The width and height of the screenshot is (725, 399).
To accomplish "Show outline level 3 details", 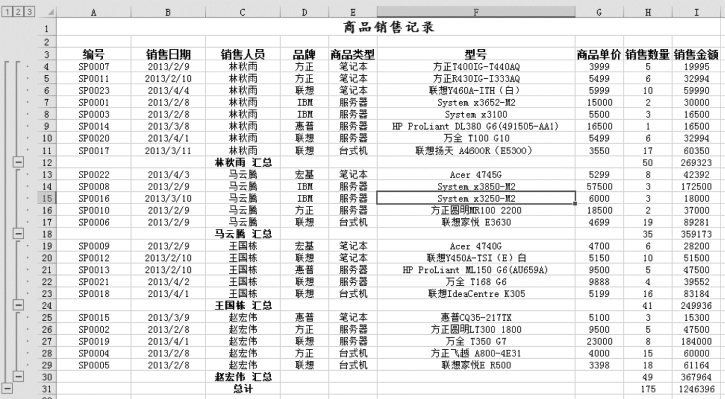I will (x=29, y=12).
